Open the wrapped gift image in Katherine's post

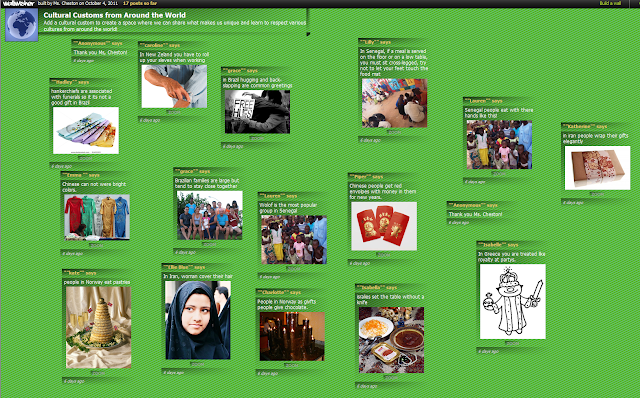[598, 168]
